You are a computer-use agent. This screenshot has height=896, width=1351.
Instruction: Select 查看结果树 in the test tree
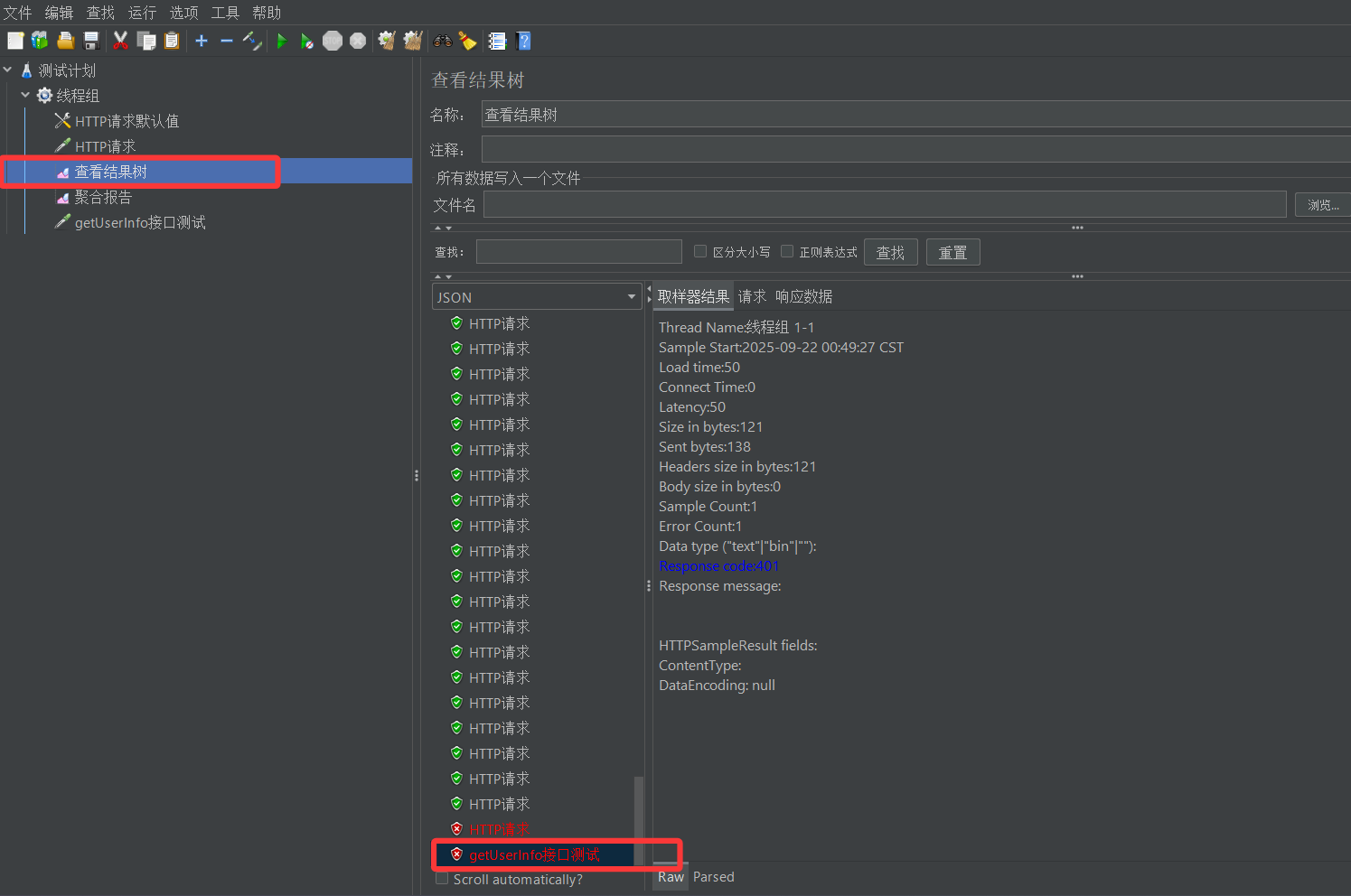click(x=110, y=172)
